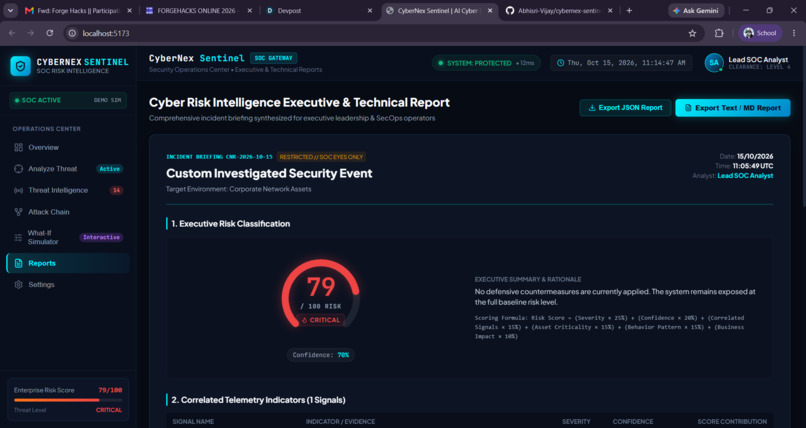Open the tab search dropdown arrow
This screenshot has width=806, height=428.
coord(10,10)
